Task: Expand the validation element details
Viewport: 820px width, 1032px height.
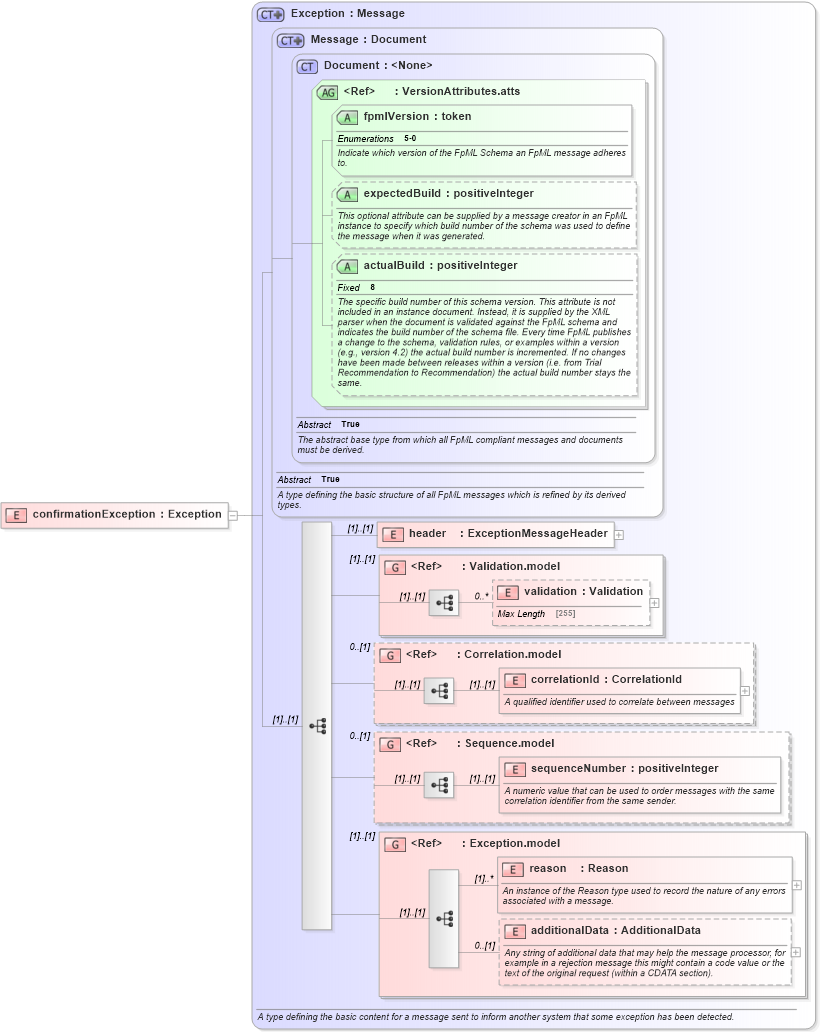Action: tap(654, 603)
